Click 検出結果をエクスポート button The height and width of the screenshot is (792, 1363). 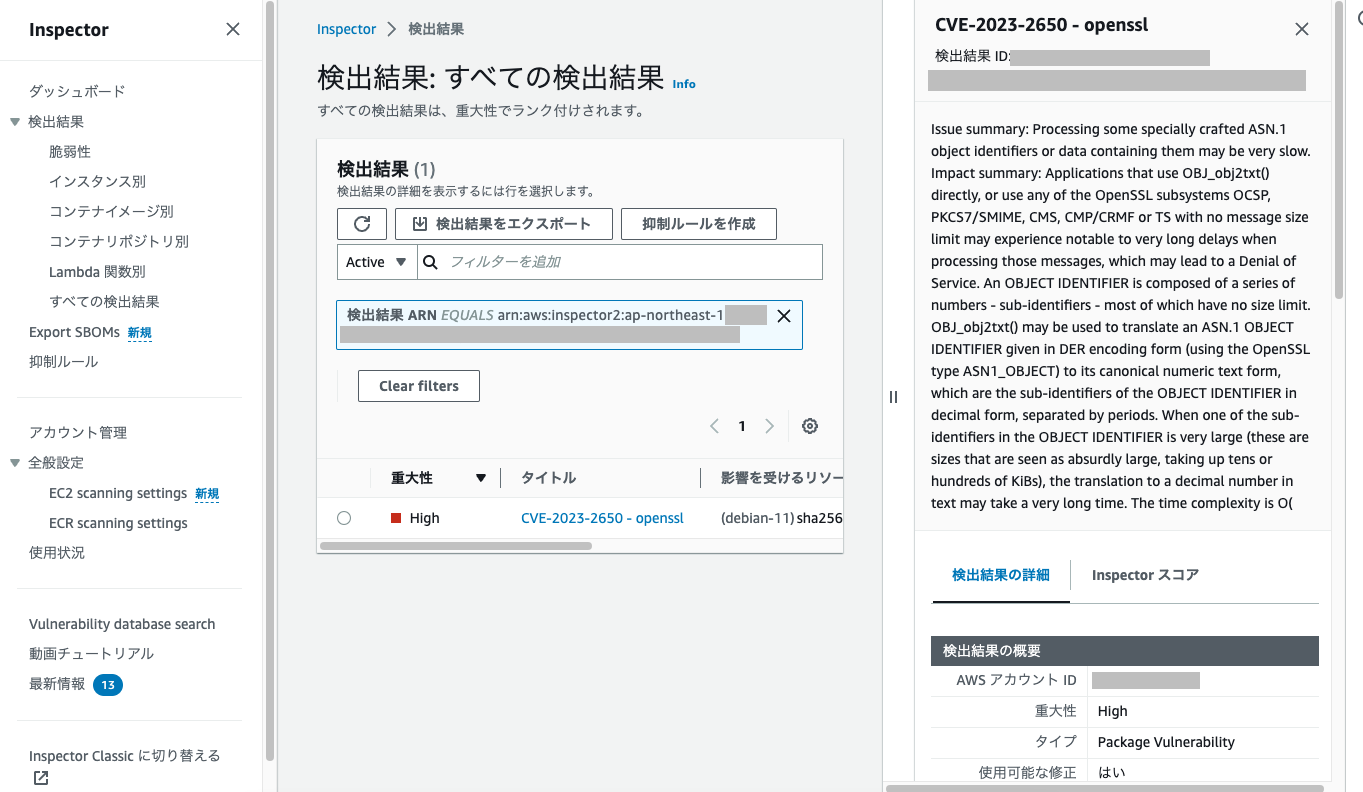tap(504, 224)
